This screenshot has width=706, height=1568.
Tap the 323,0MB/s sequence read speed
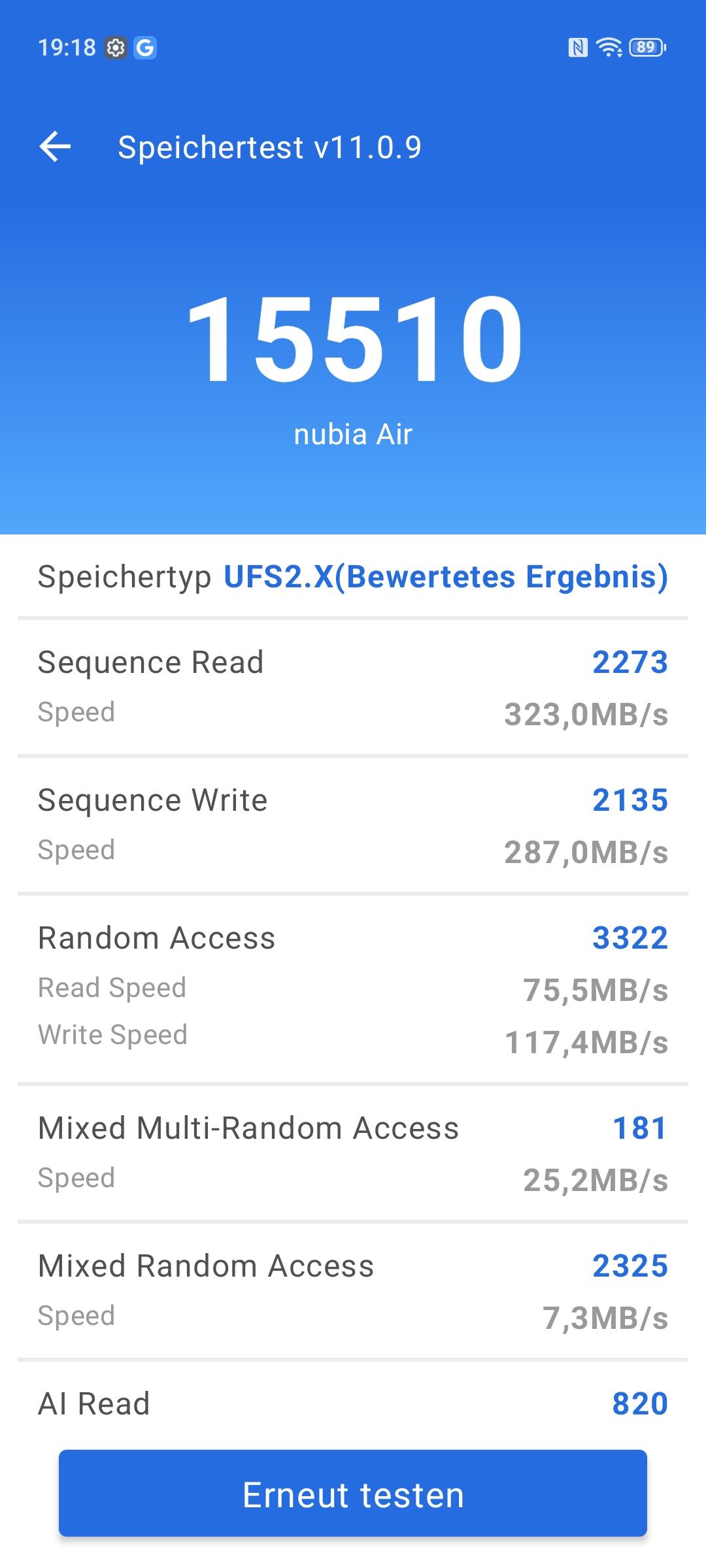click(x=586, y=715)
